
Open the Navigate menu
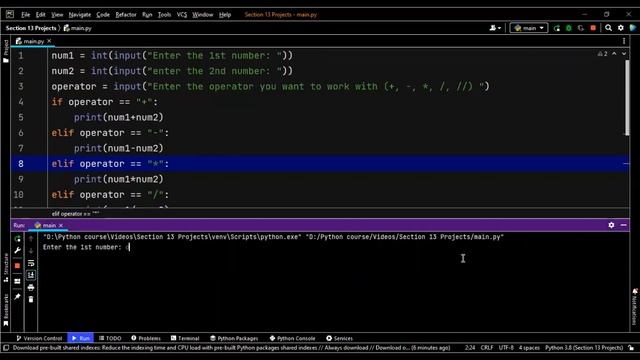point(80,15)
